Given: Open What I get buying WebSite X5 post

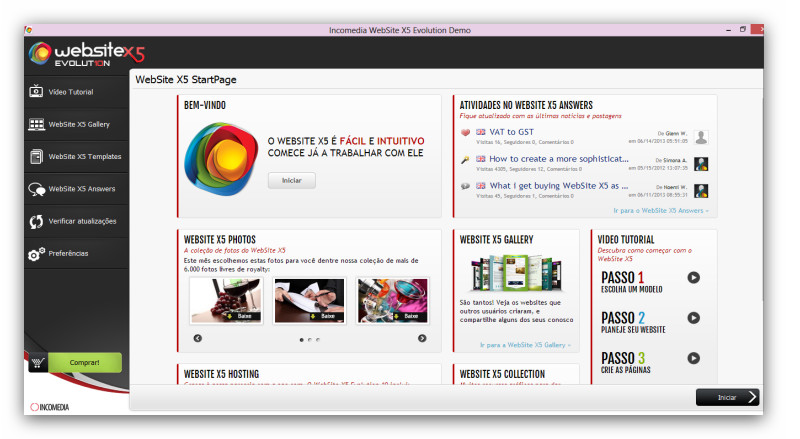Looking at the screenshot, I should pos(559,186).
